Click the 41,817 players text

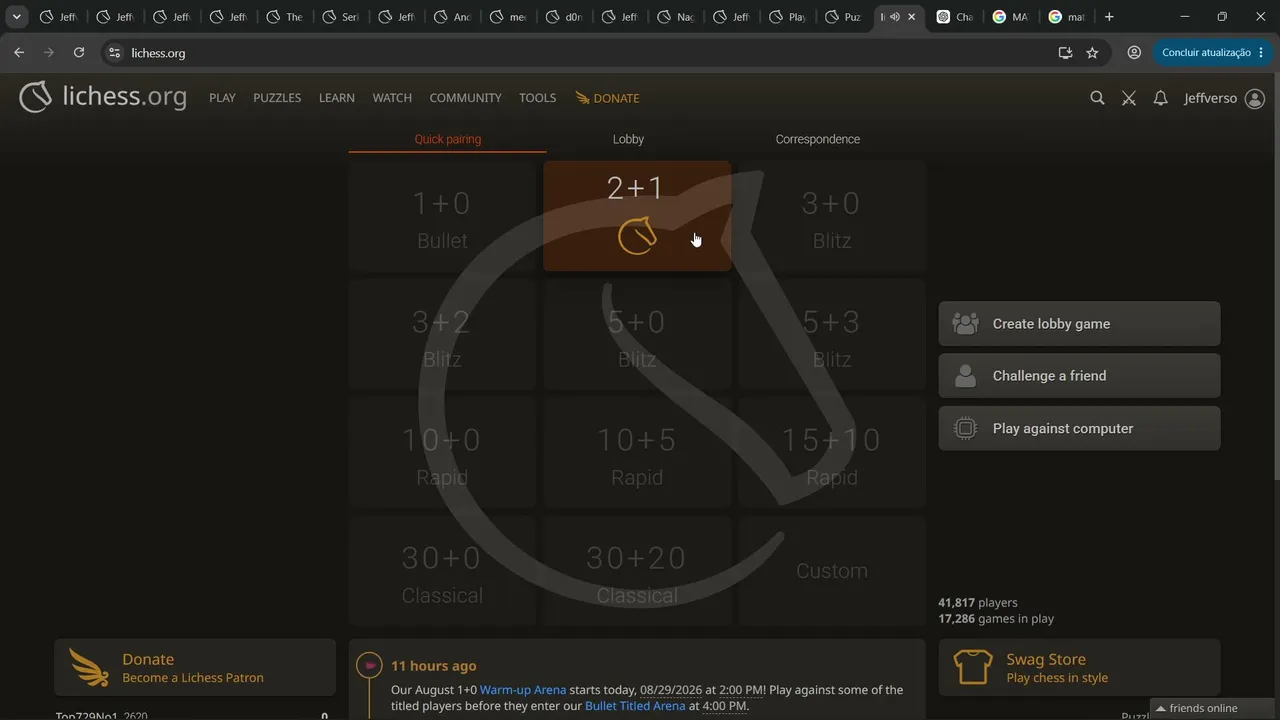click(x=978, y=603)
